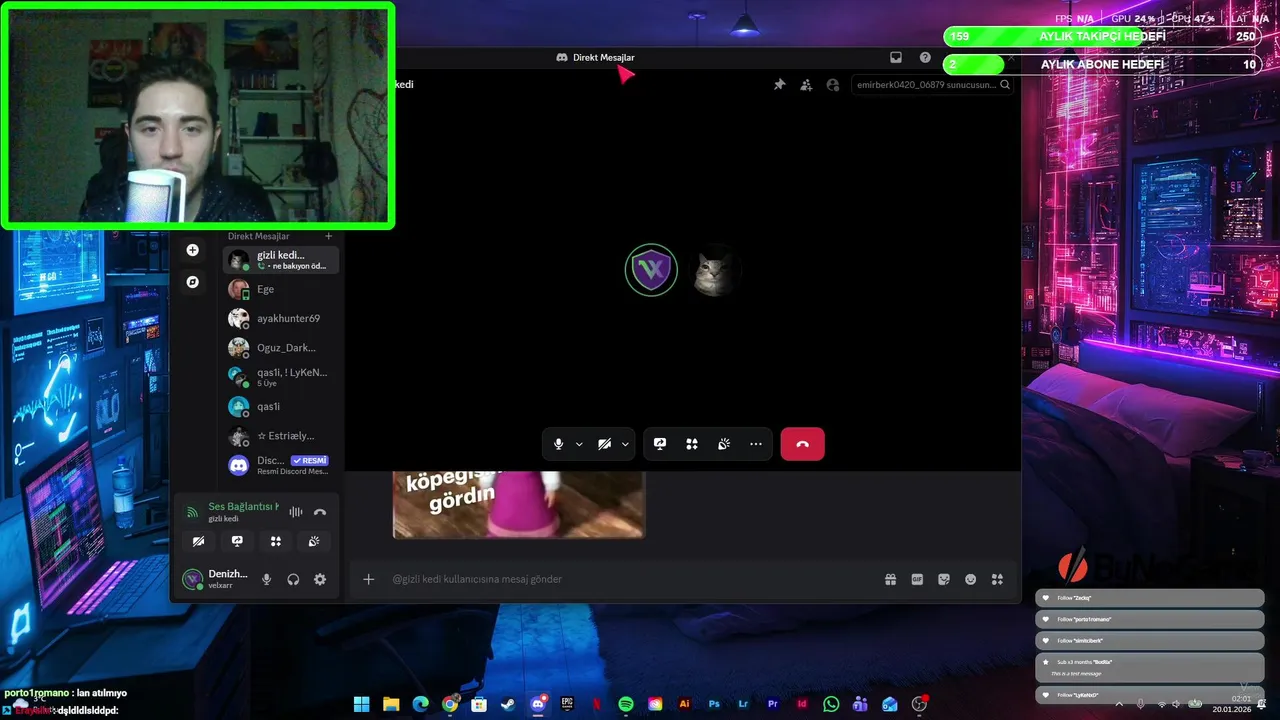This screenshot has width=1280, height=720.
Task: Open the Ege direct message
Action: pyautogui.click(x=281, y=289)
